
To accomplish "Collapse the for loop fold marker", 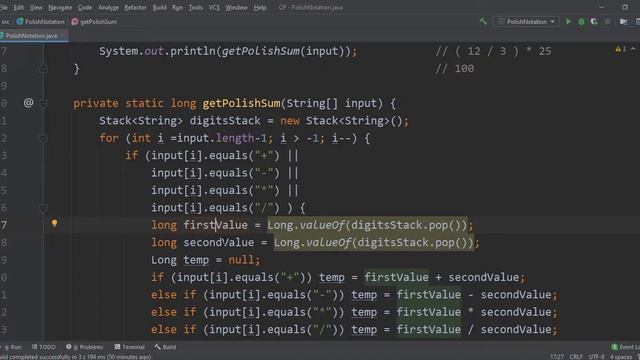I will pos(43,138).
